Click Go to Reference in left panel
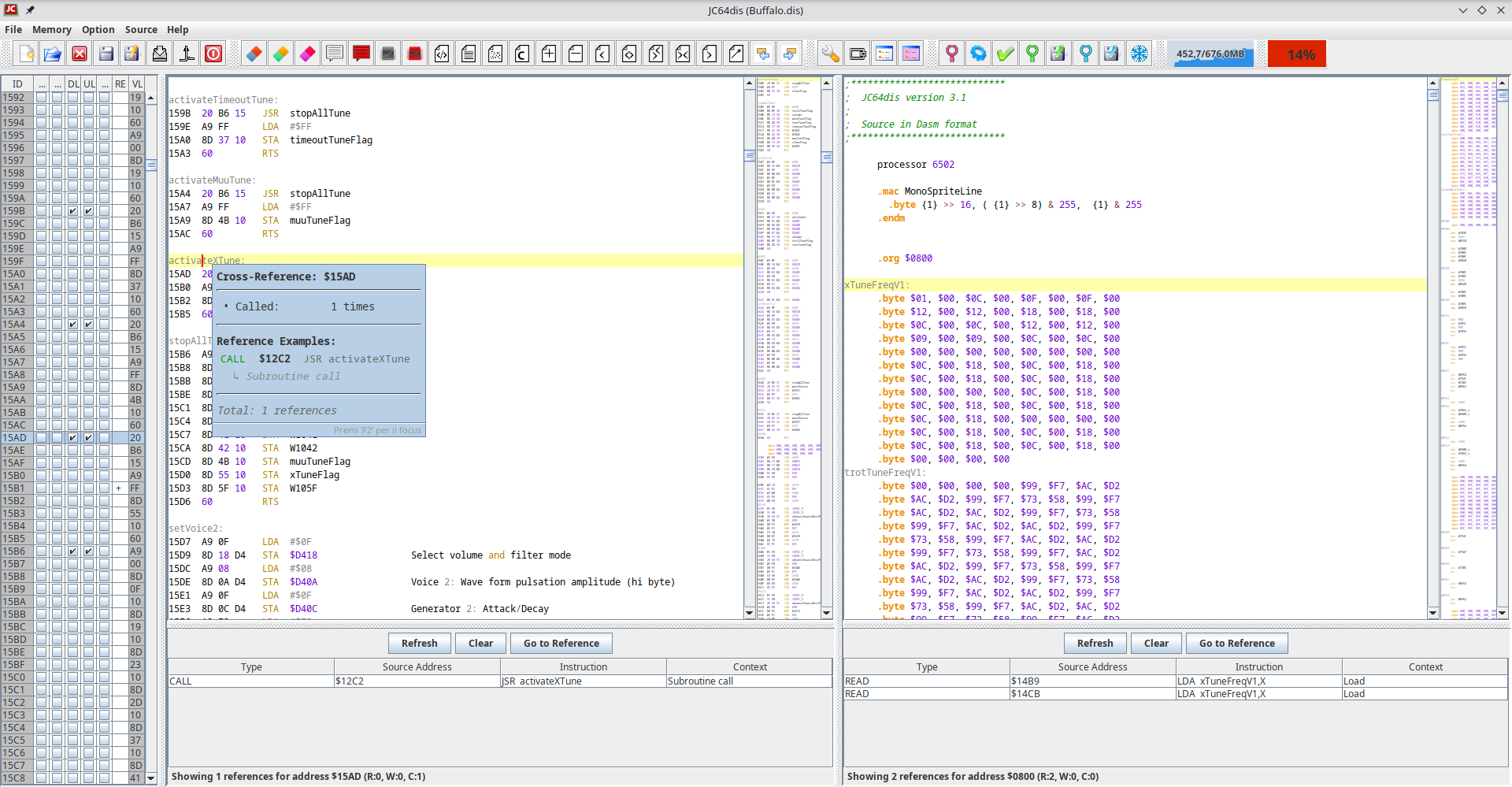Image resolution: width=1512 pixels, height=787 pixels. point(561,644)
